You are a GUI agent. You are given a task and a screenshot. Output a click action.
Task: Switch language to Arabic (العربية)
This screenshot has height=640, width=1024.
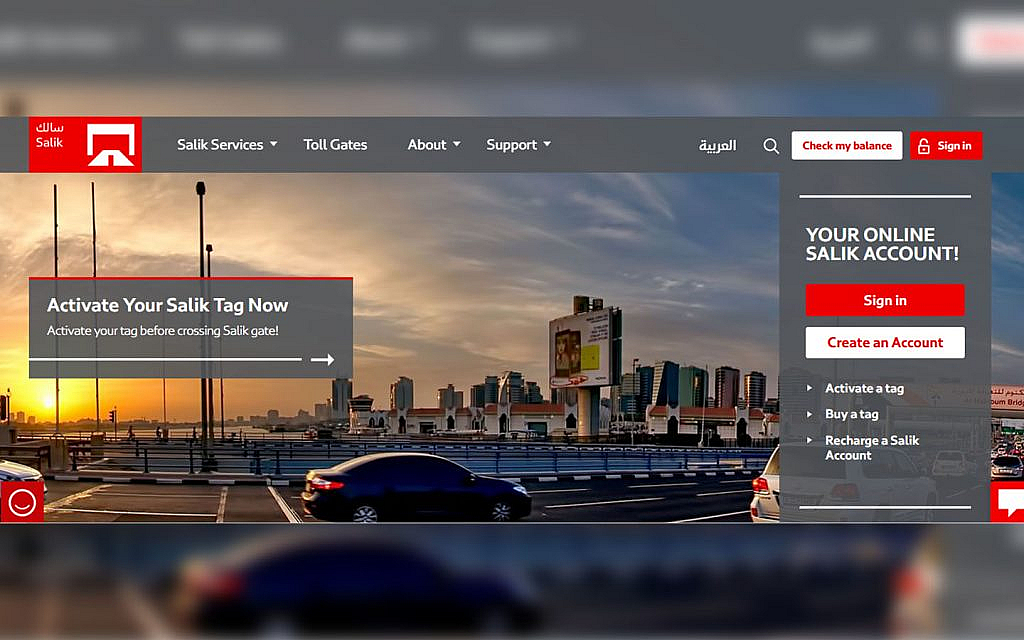(x=717, y=146)
